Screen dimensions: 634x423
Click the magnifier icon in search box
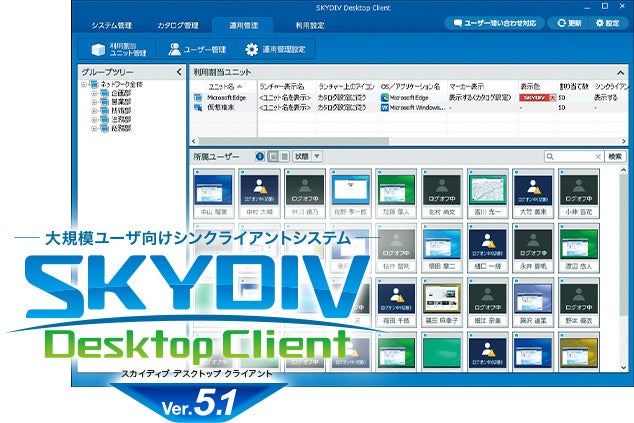click(550, 157)
